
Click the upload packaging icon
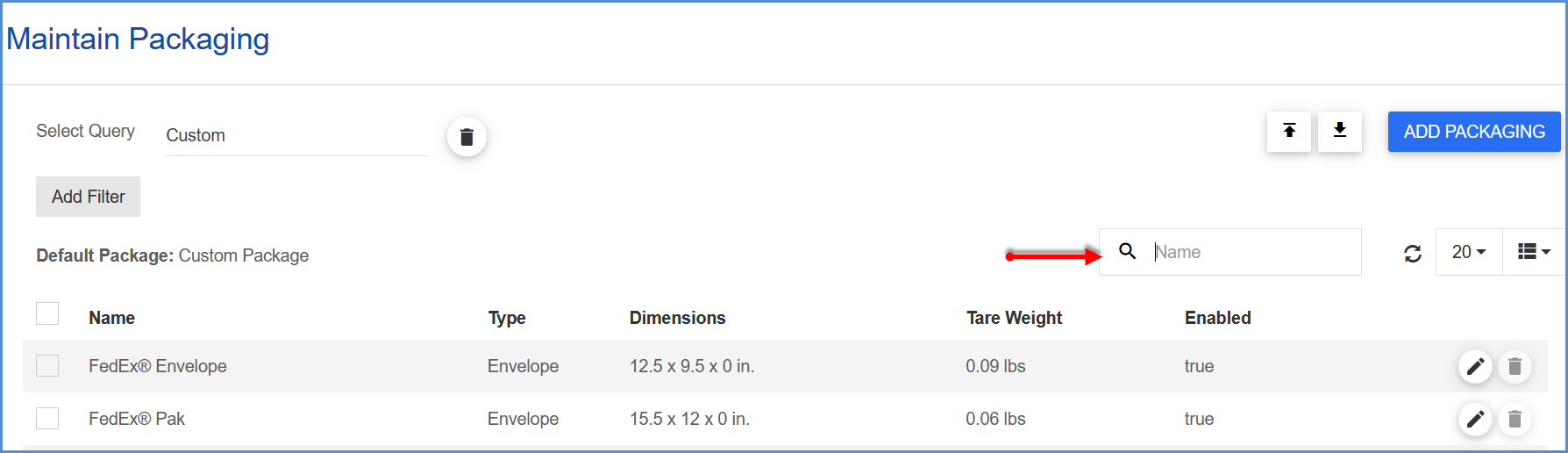1288,132
